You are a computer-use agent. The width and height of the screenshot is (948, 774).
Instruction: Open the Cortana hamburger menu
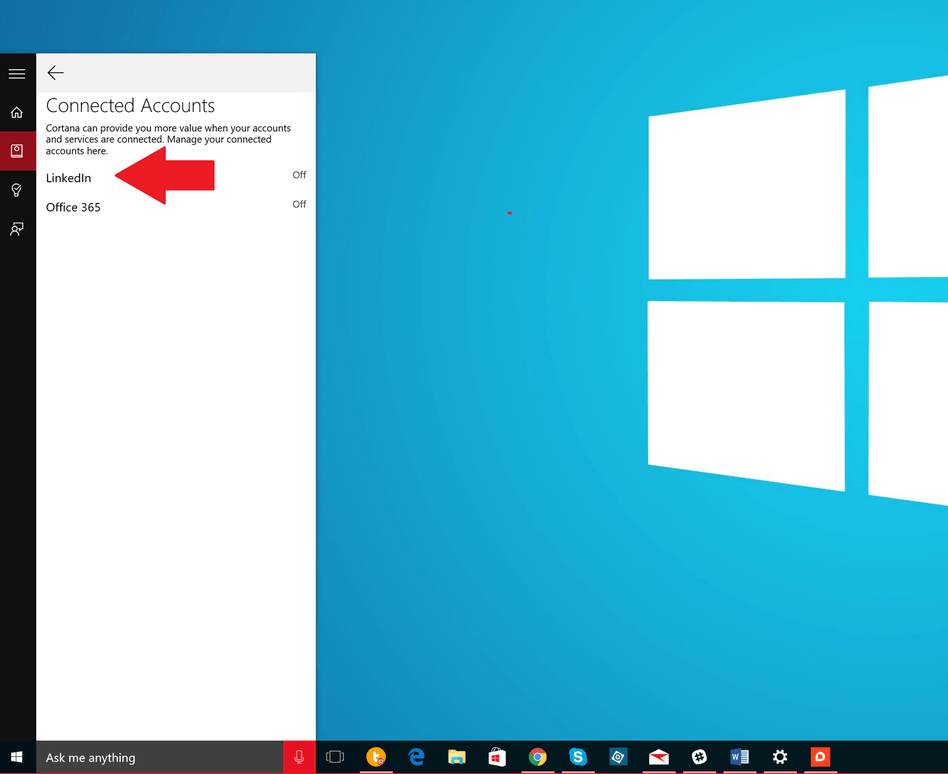pyautogui.click(x=17, y=74)
